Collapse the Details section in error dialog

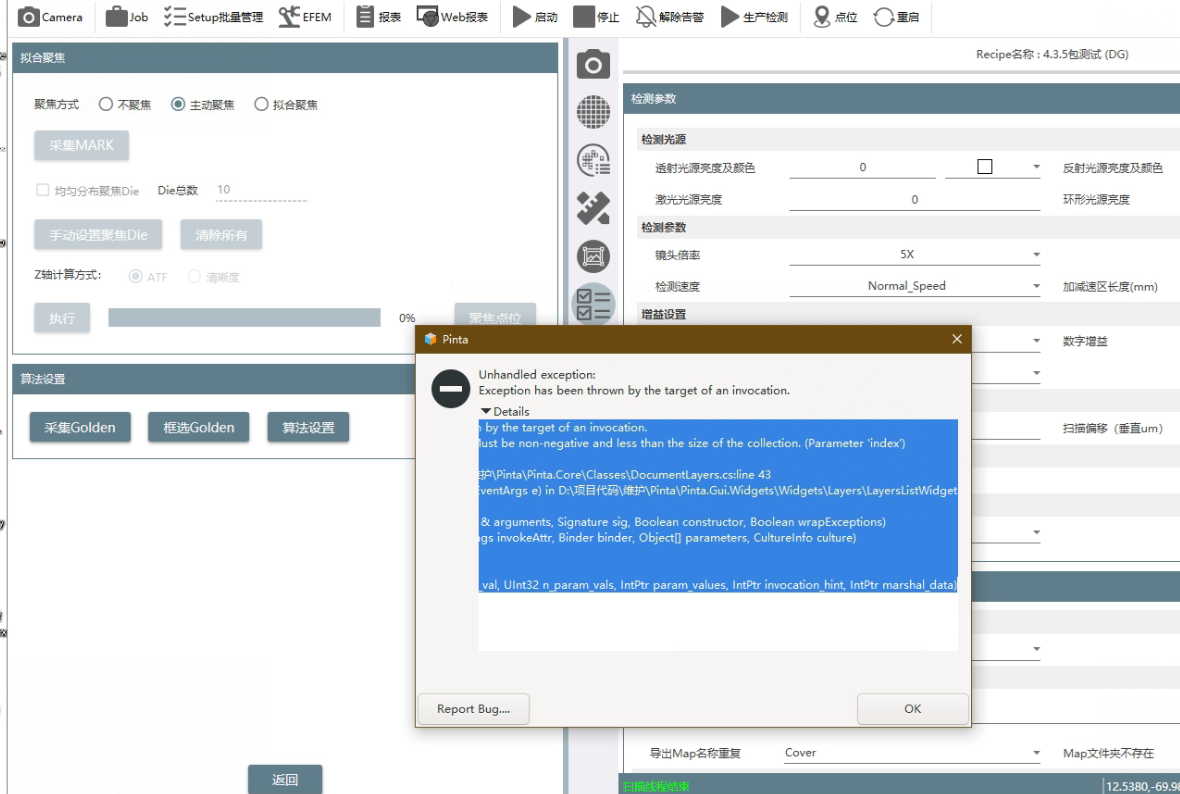click(x=486, y=411)
